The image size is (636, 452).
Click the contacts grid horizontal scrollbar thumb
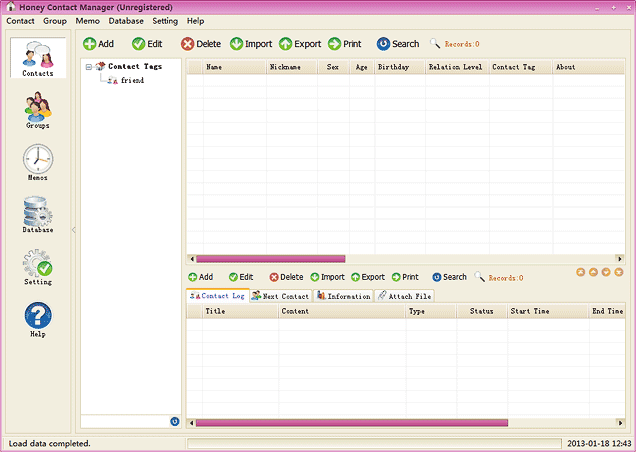tap(271, 259)
